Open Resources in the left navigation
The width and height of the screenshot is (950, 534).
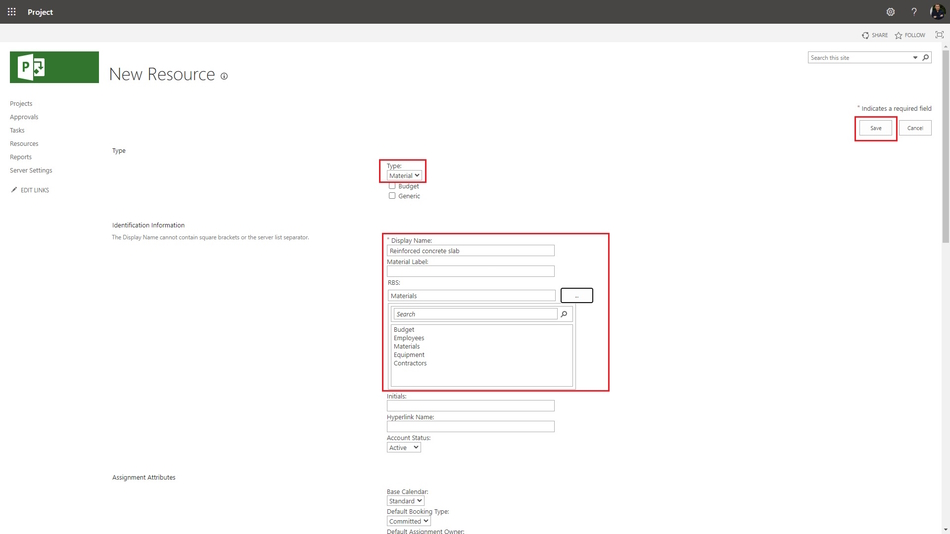[x=24, y=144]
